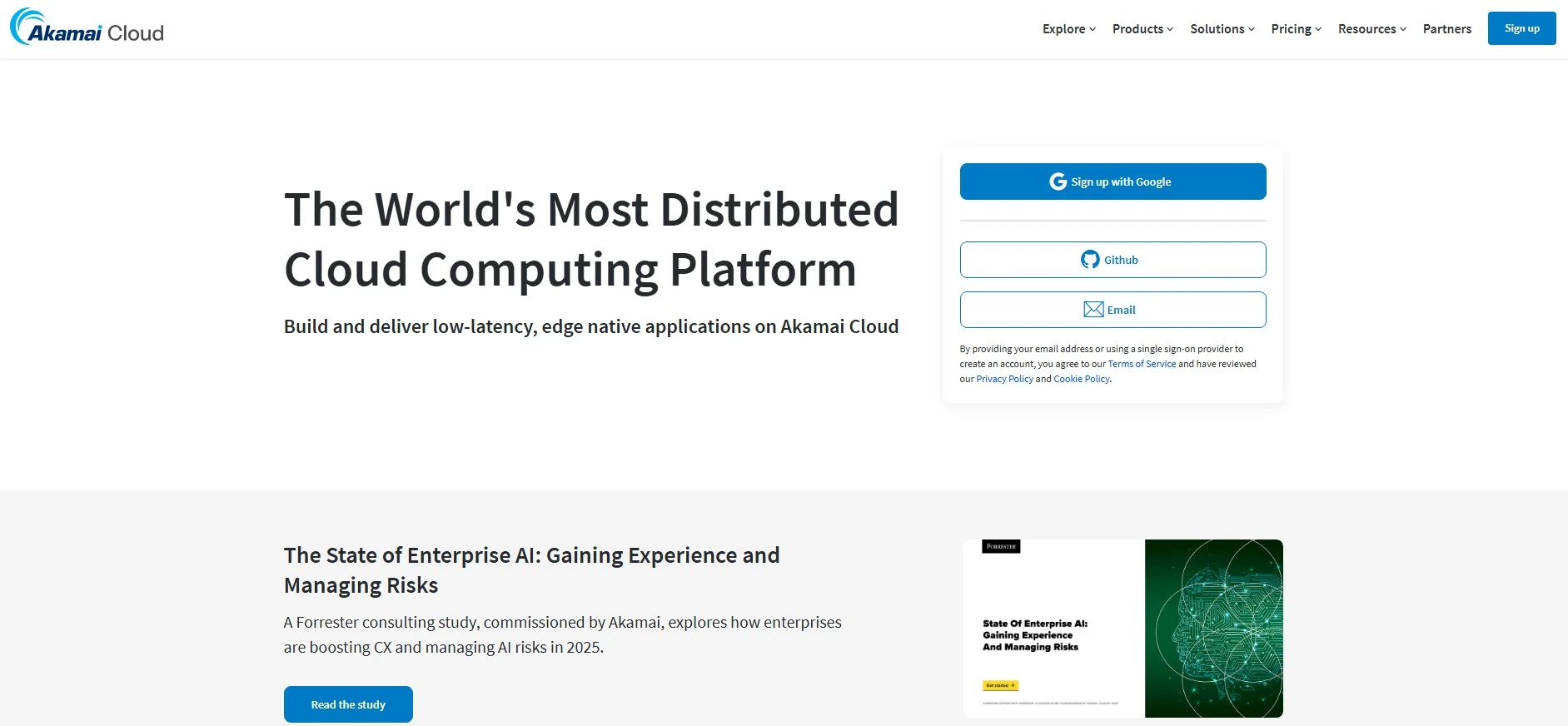
Task: Expand the Products dropdown chevron
Action: (1170, 29)
